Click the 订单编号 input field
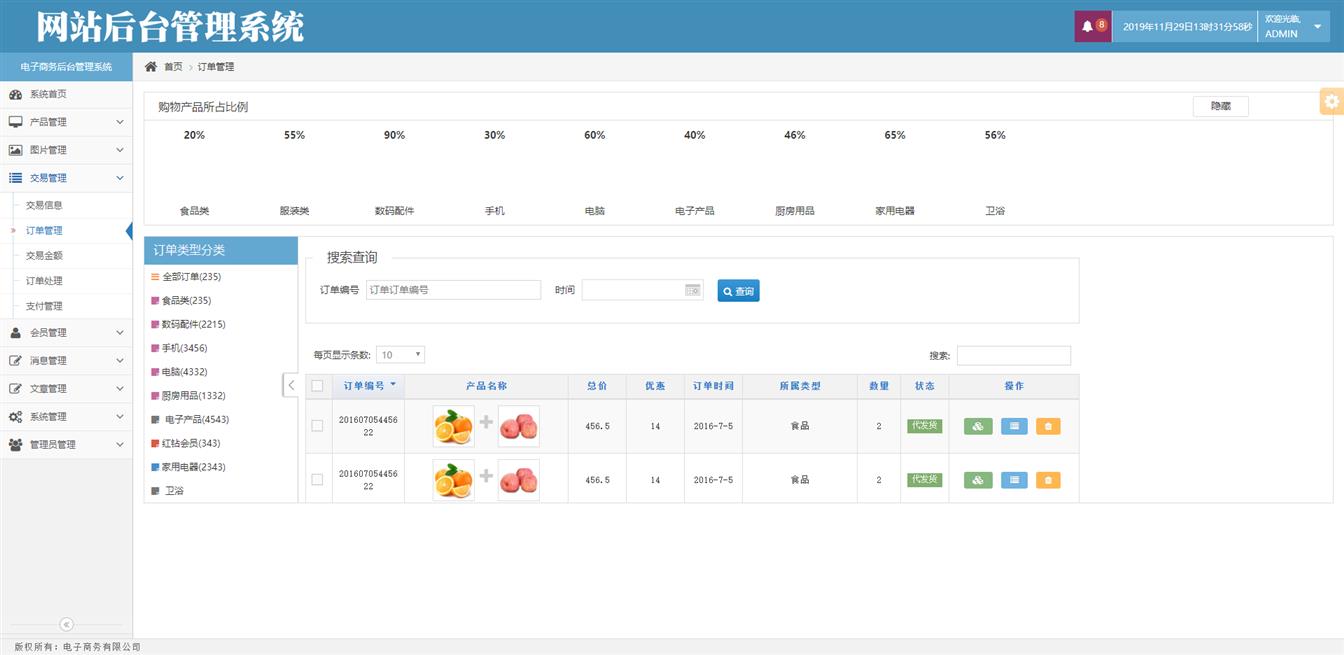This screenshot has width=1344, height=655. [453, 290]
